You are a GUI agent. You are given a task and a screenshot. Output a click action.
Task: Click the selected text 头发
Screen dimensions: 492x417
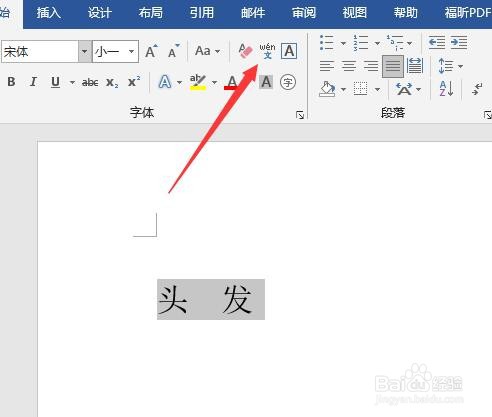tap(211, 299)
